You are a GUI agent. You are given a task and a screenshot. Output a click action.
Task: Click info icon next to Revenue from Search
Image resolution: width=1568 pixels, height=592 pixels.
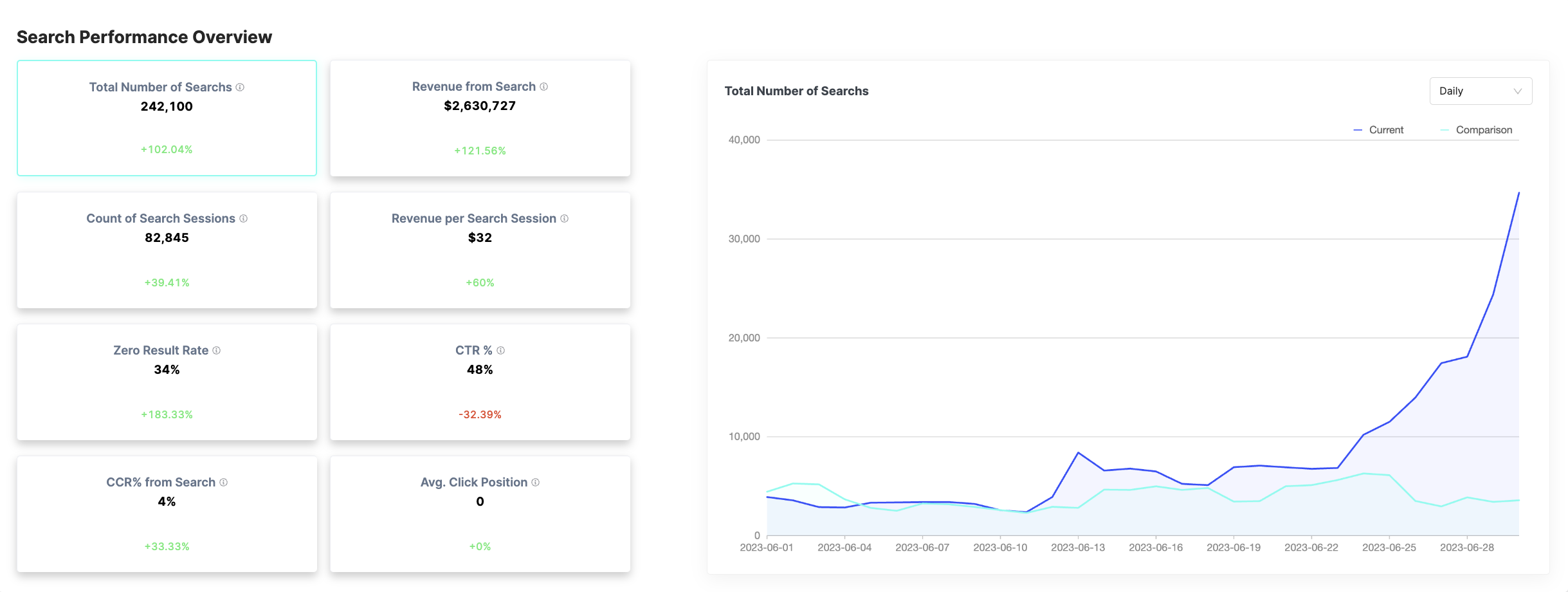click(544, 87)
